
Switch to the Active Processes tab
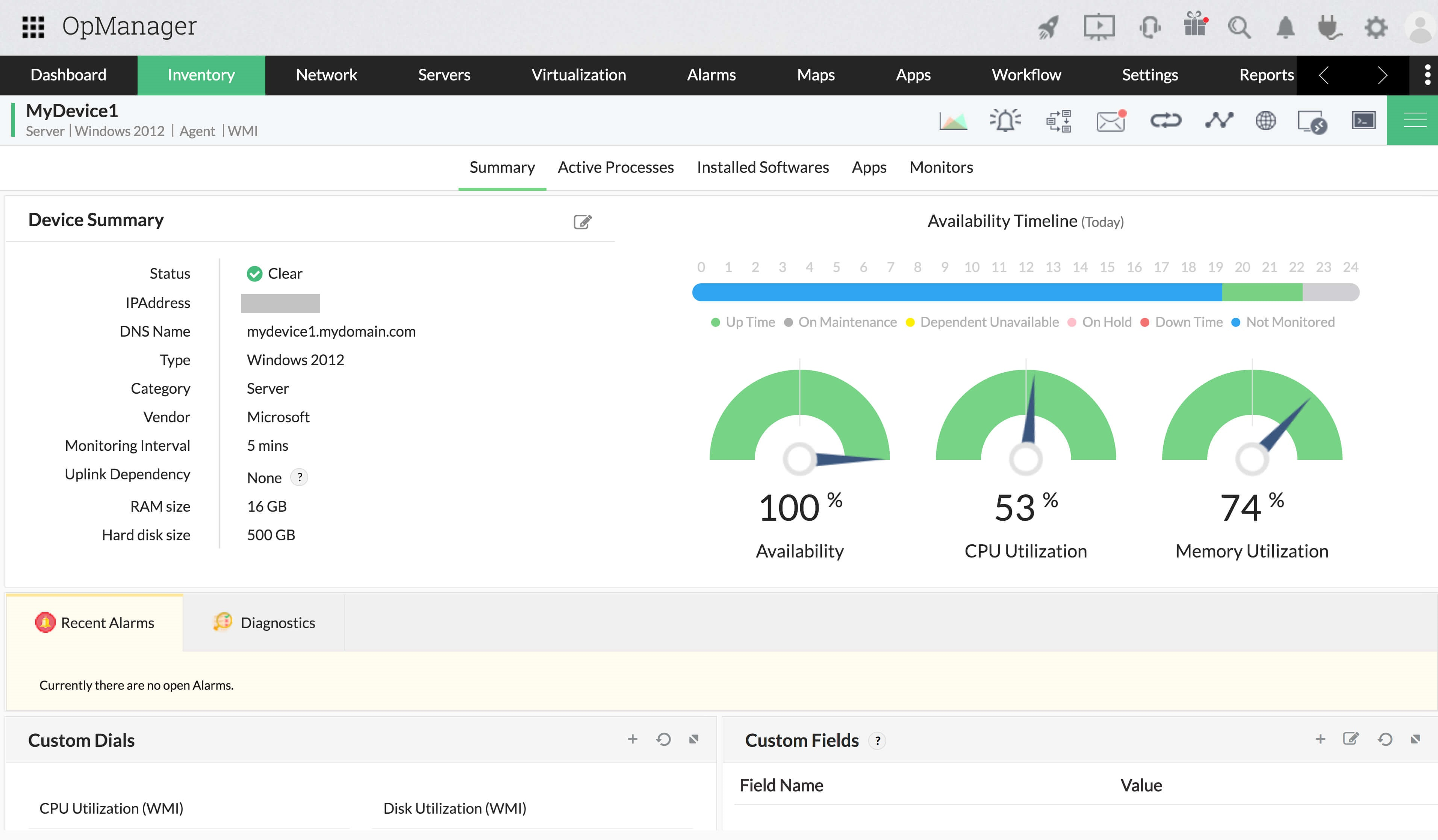tap(615, 167)
